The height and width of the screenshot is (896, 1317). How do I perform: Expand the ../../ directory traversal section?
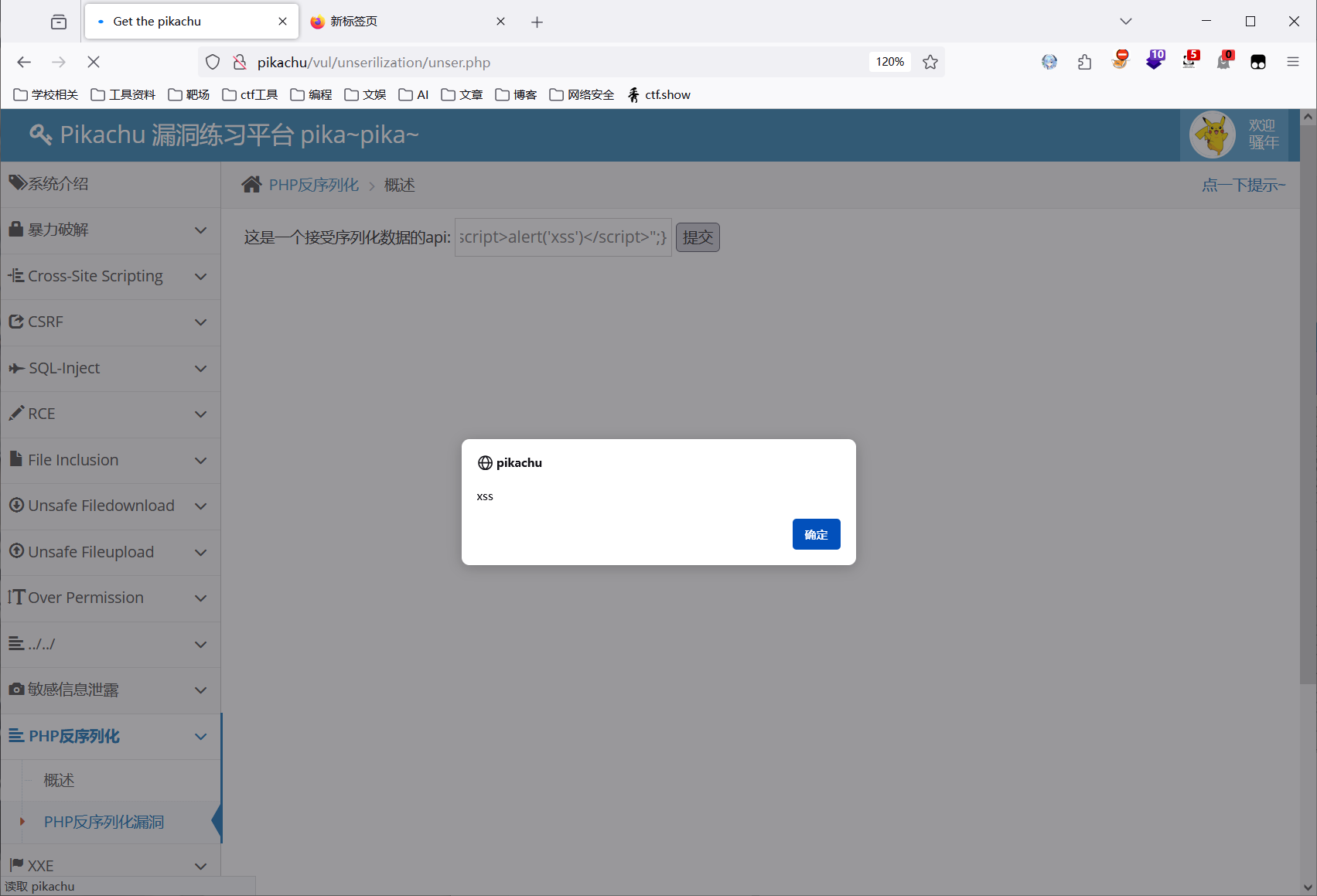pyautogui.click(x=111, y=644)
